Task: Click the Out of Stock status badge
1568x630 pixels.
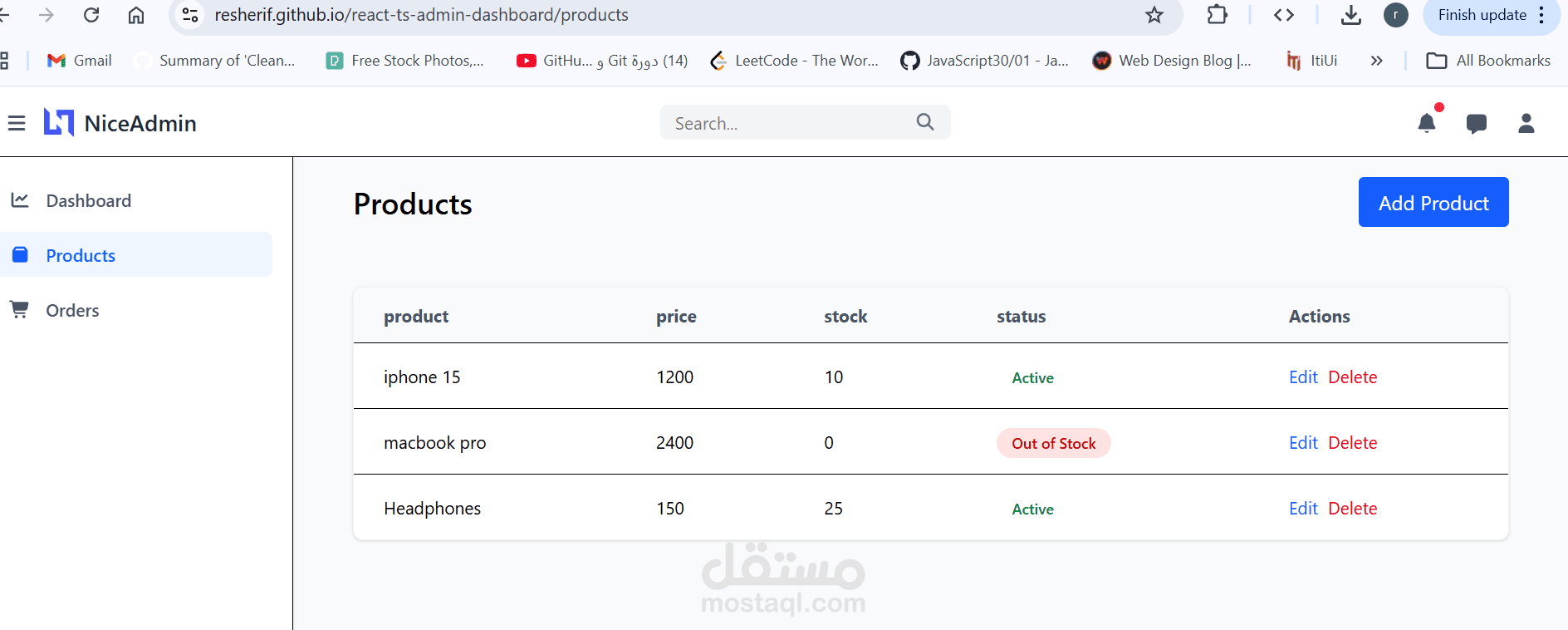Action: [x=1053, y=443]
